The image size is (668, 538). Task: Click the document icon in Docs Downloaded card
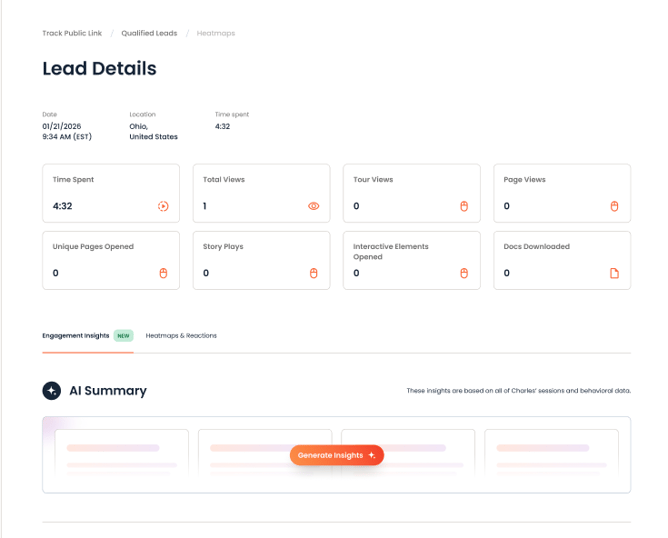pyautogui.click(x=614, y=273)
